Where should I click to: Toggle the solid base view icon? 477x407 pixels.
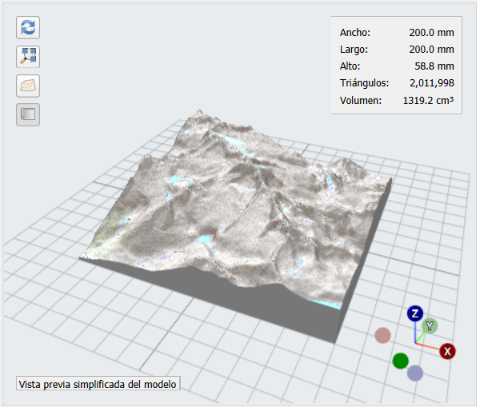(x=28, y=115)
